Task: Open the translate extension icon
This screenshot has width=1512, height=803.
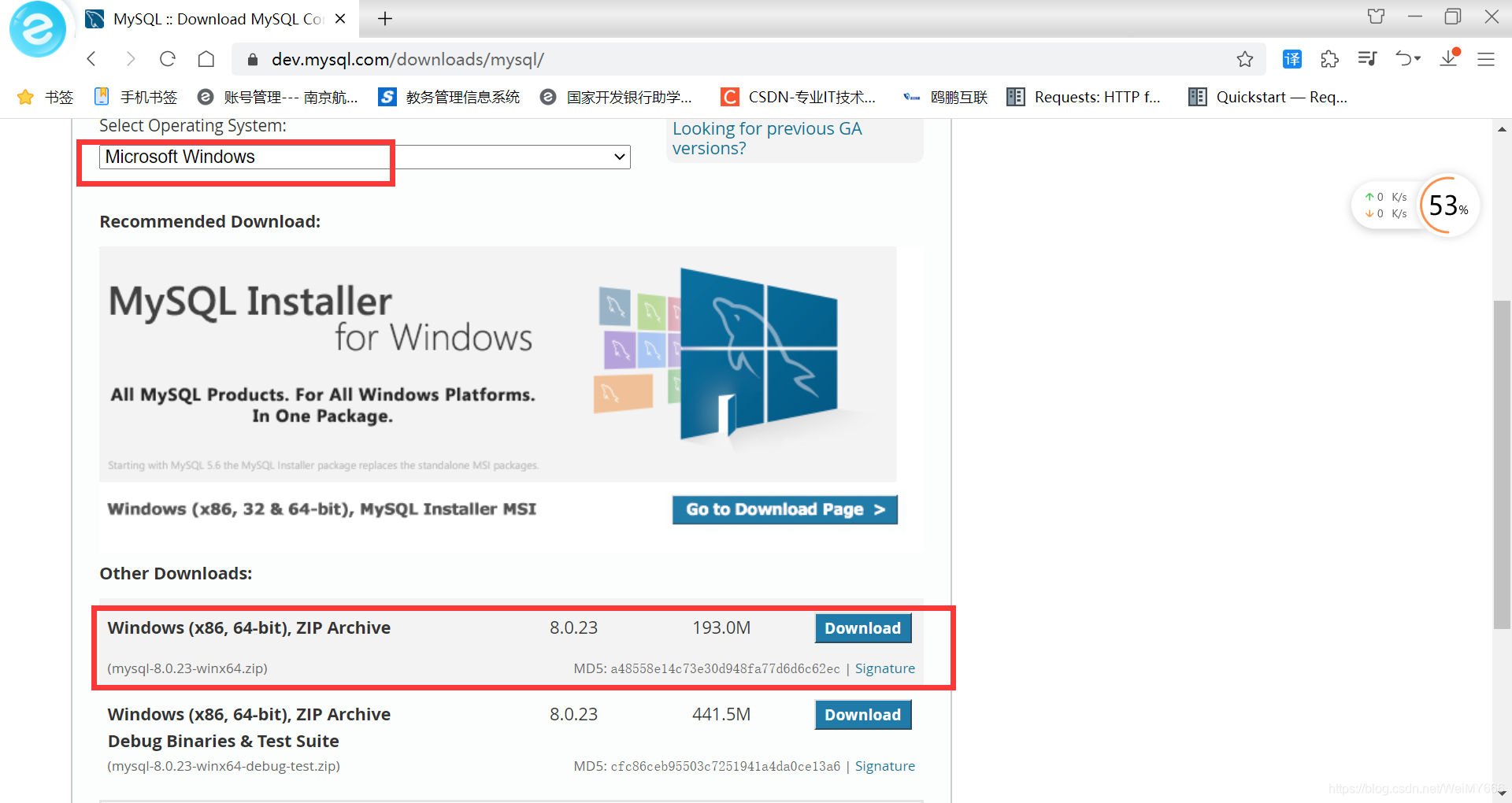Action: [1292, 59]
